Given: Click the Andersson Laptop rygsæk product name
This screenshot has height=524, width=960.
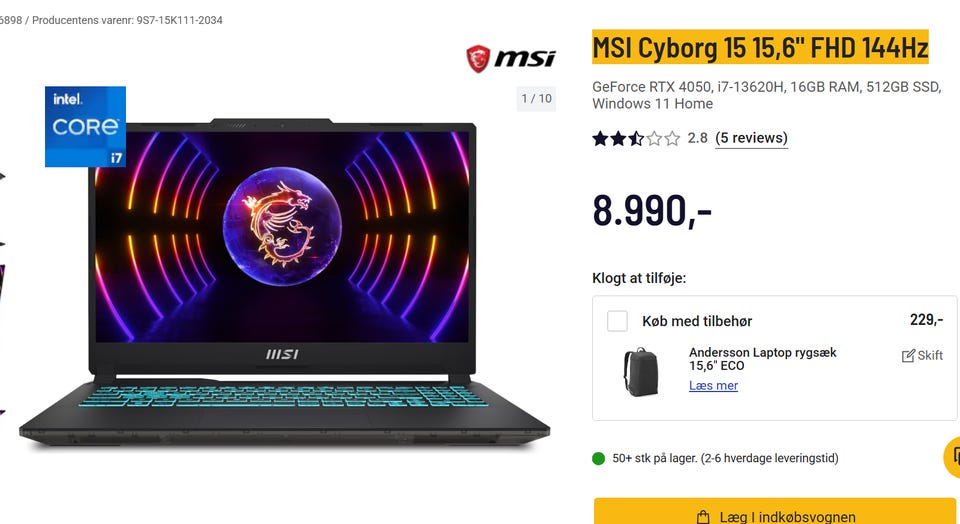Looking at the screenshot, I should (x=762, y=359).
